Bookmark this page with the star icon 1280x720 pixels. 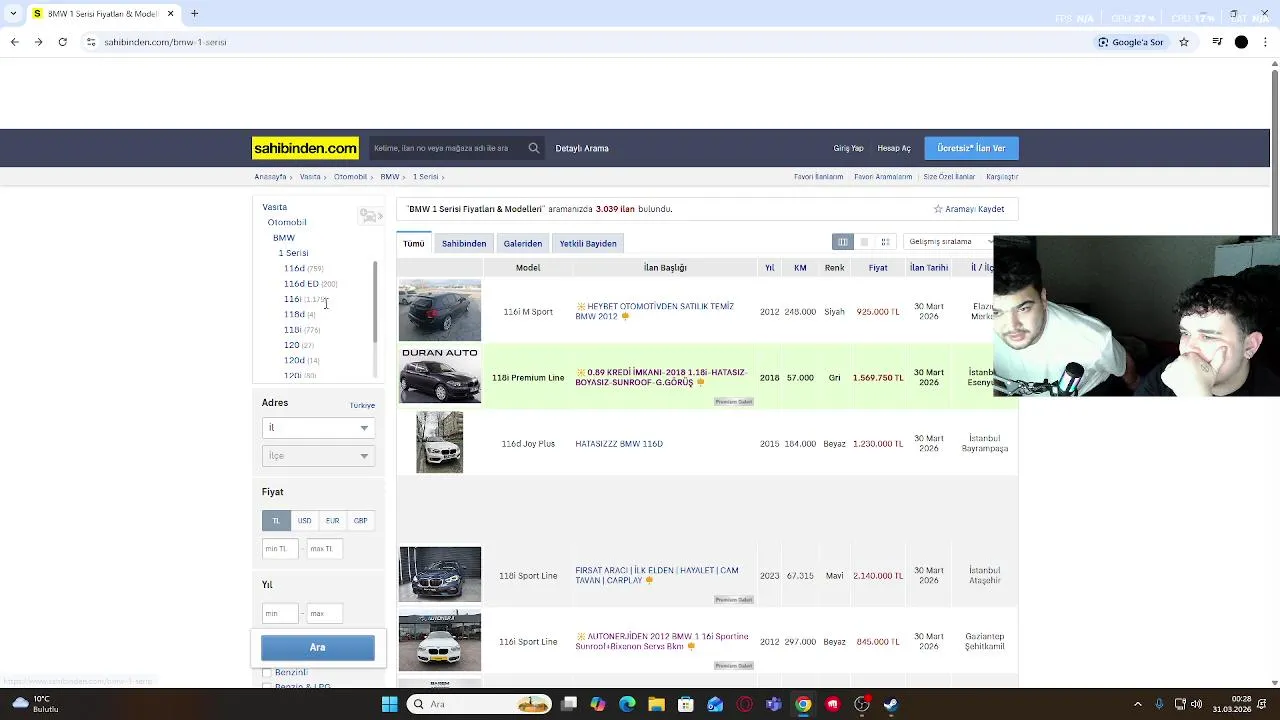click(x=1184, y=42)
